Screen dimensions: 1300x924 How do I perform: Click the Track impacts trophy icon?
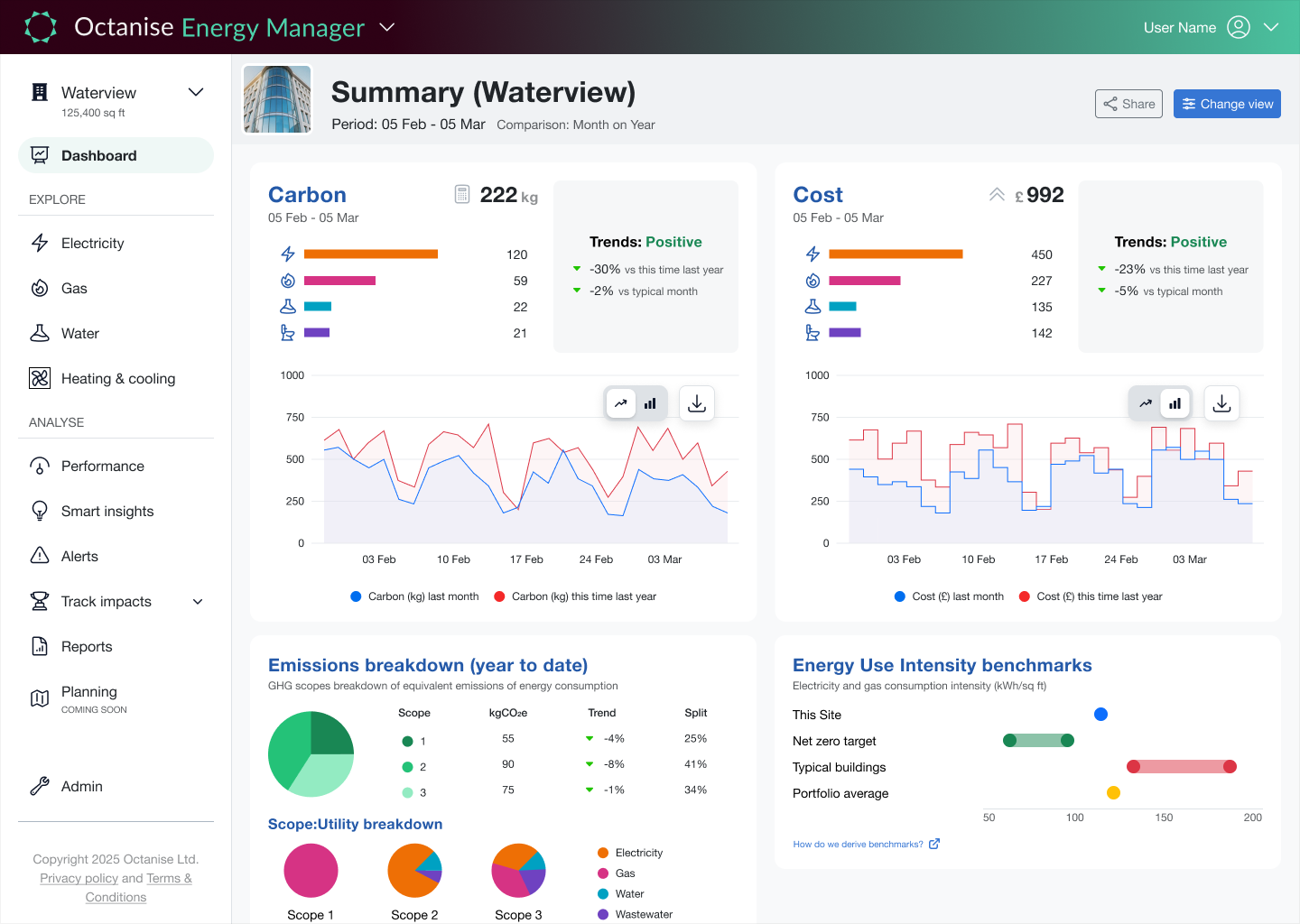pyautogui.click(x=40, y=601)
